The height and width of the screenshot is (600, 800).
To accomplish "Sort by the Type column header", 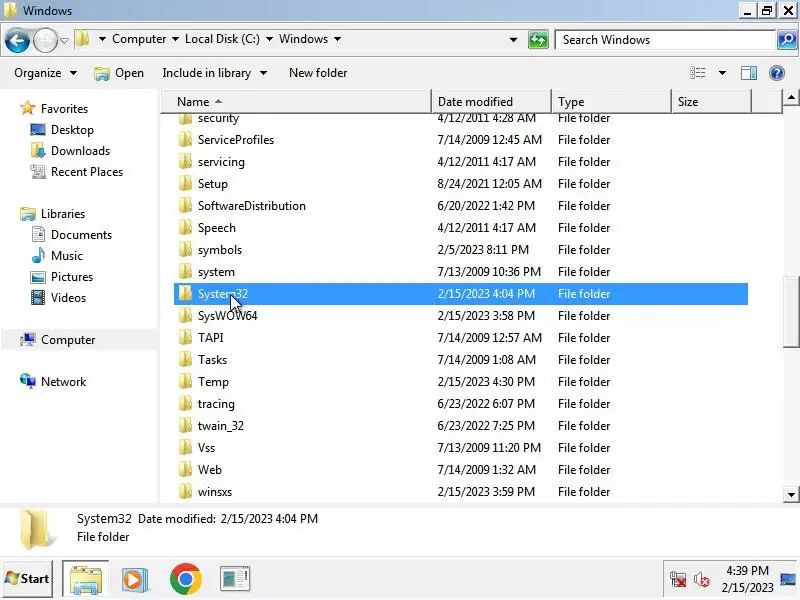I will 611,102.
